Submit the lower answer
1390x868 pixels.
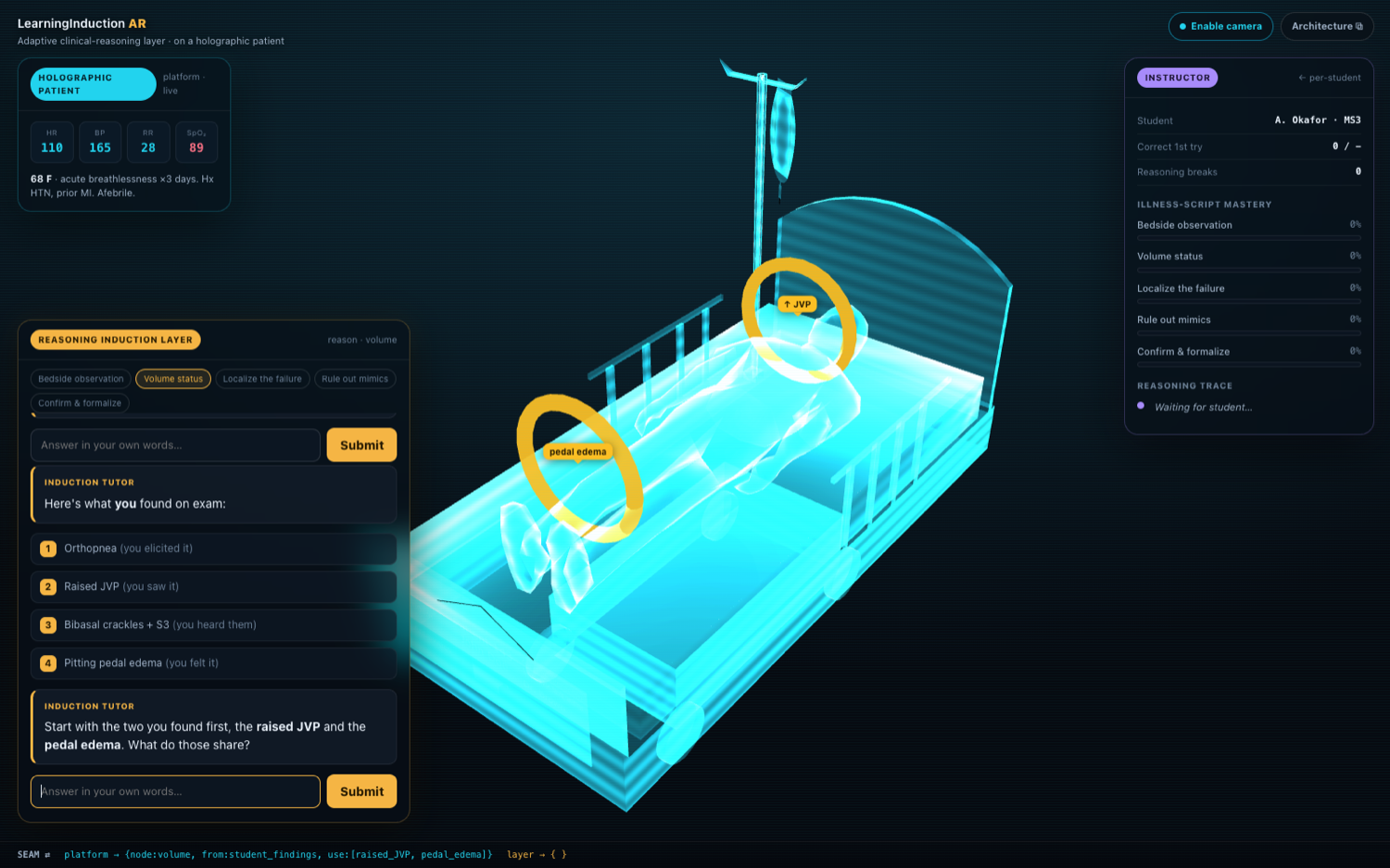(x=361, y=791)
